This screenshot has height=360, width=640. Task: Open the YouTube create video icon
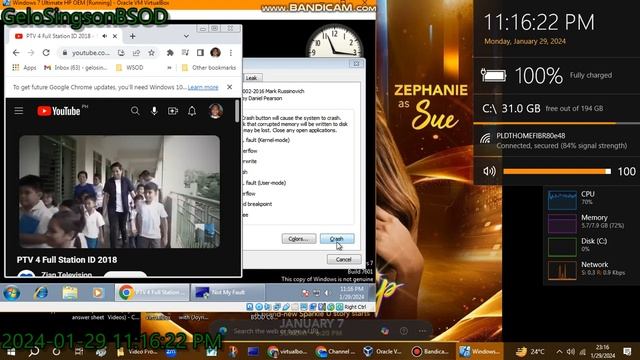[x=173, y=111]
